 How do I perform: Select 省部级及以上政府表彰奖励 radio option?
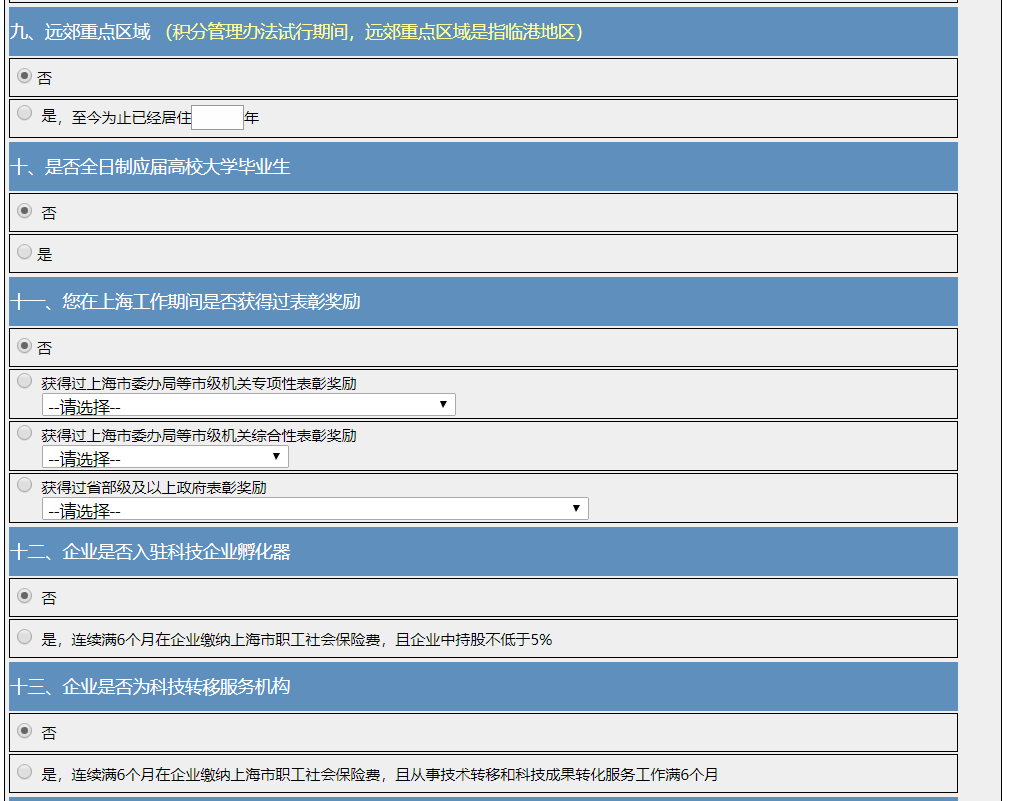(25, 484)
